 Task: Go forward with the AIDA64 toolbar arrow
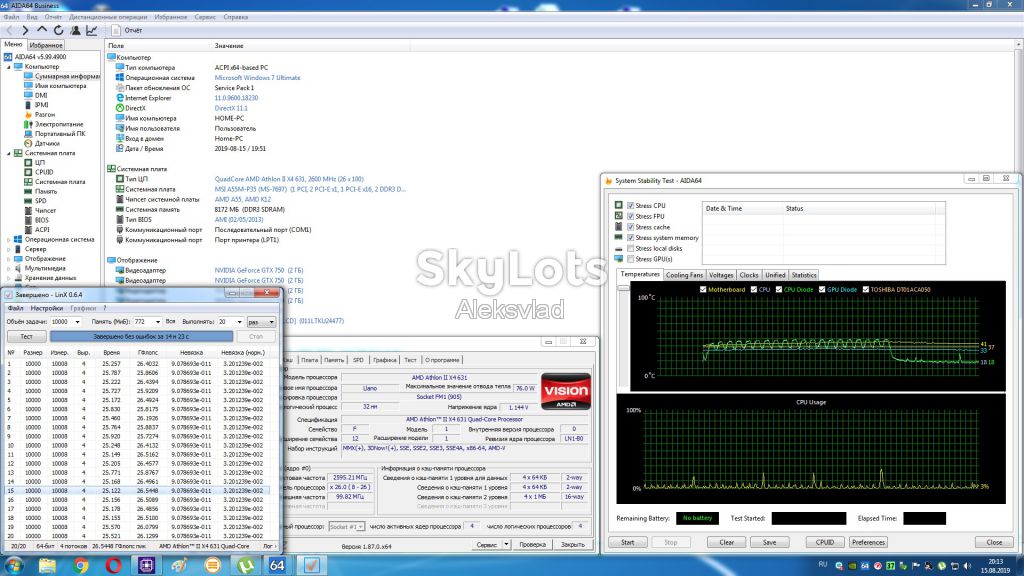[x=25, y=30]
